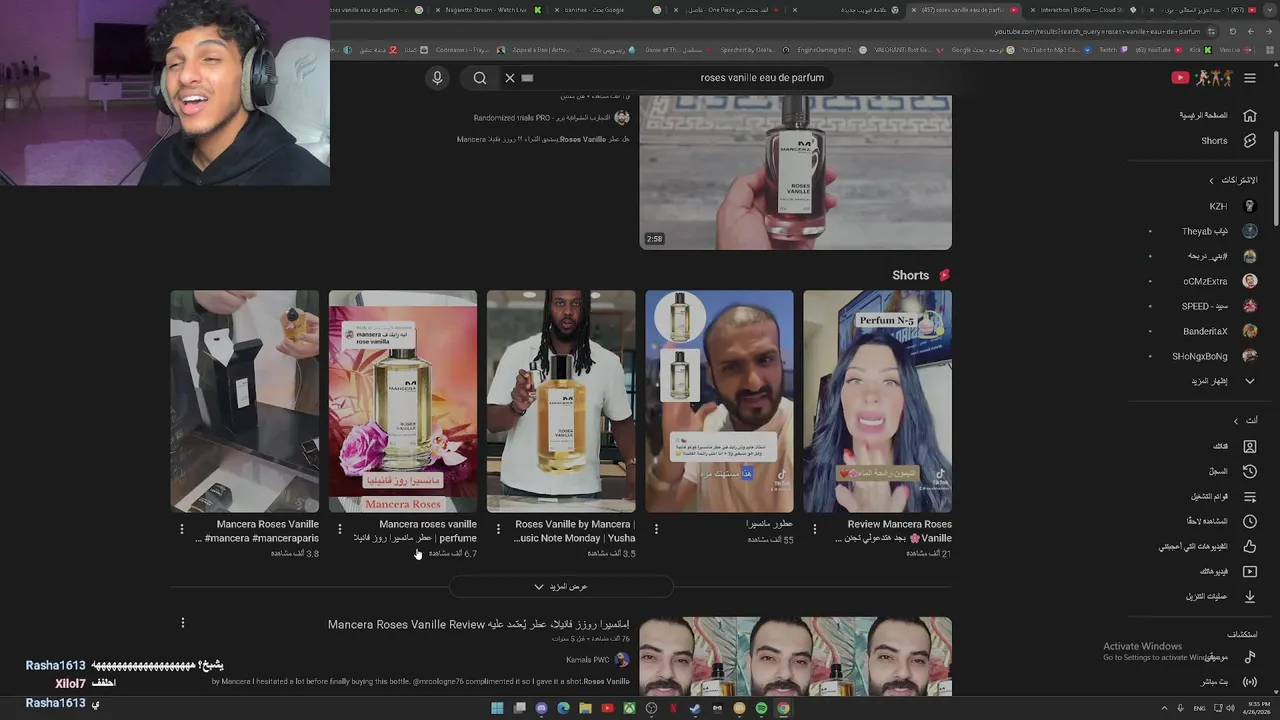Open oCMzExtra channel subscription
Image resolution: width=1280 pixels, height=720 pixels.
pos(1219,281)
